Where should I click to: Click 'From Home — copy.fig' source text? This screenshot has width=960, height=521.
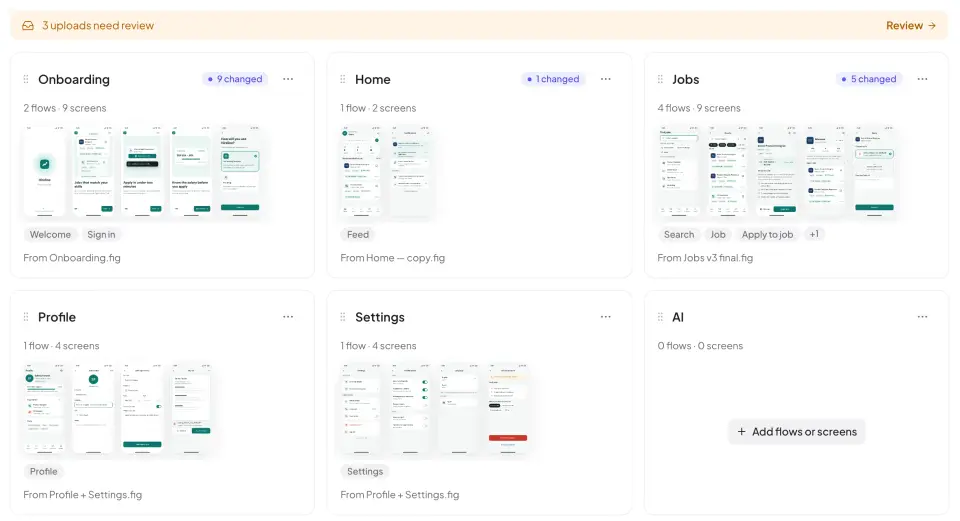(392, 258)
